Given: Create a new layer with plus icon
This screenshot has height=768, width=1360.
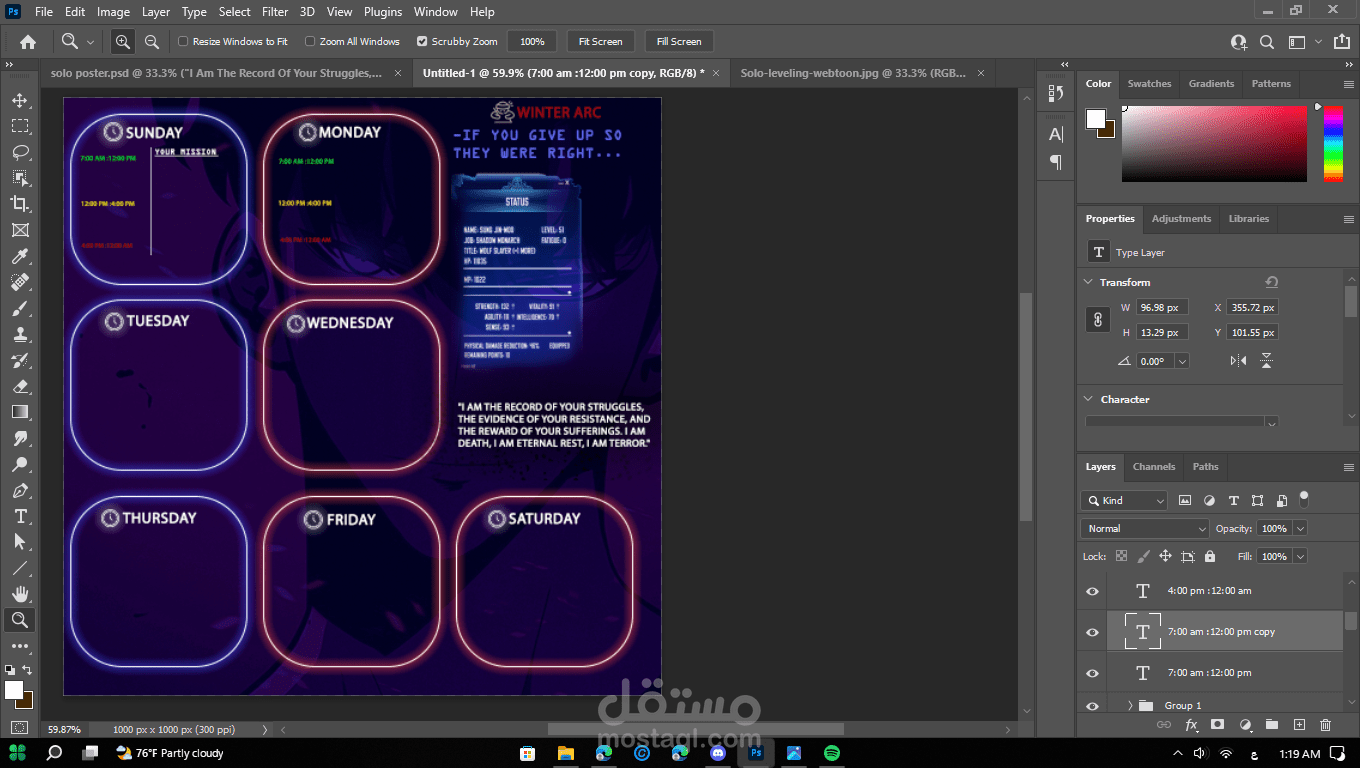Looking at the screenshot, I should tap(1299, 725).
